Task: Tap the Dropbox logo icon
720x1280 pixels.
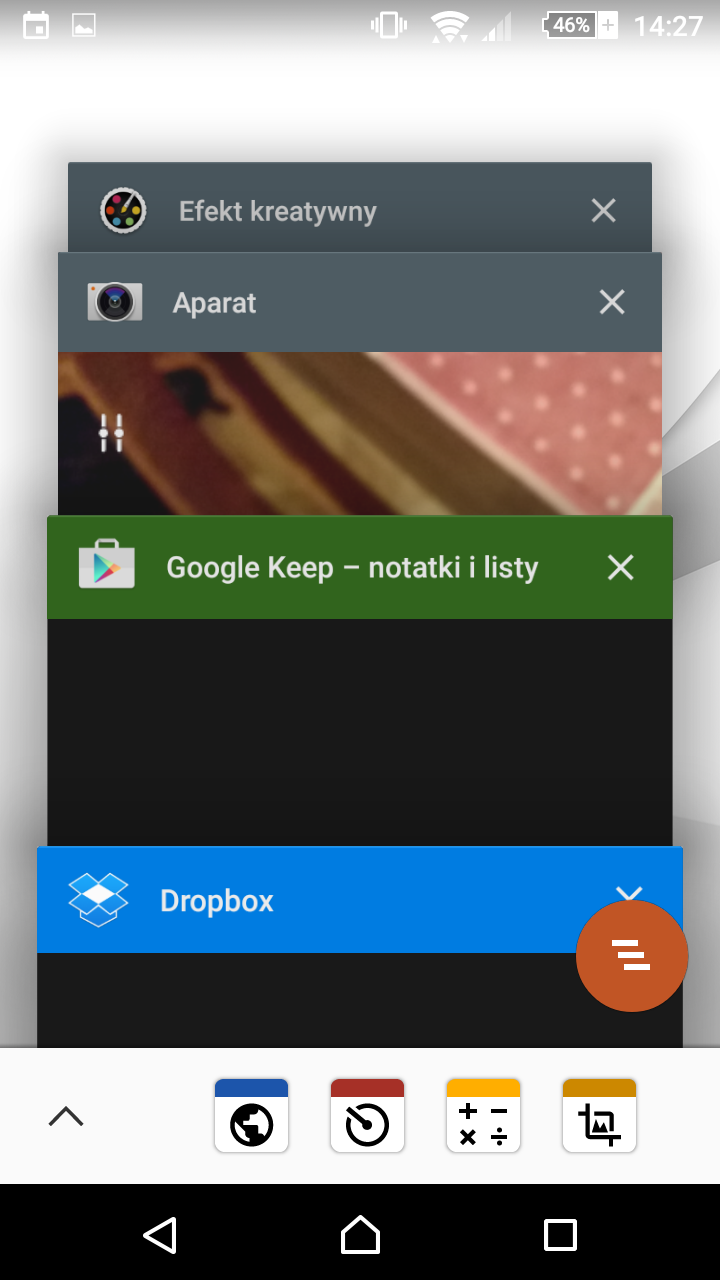Action: tap(98, 900)
